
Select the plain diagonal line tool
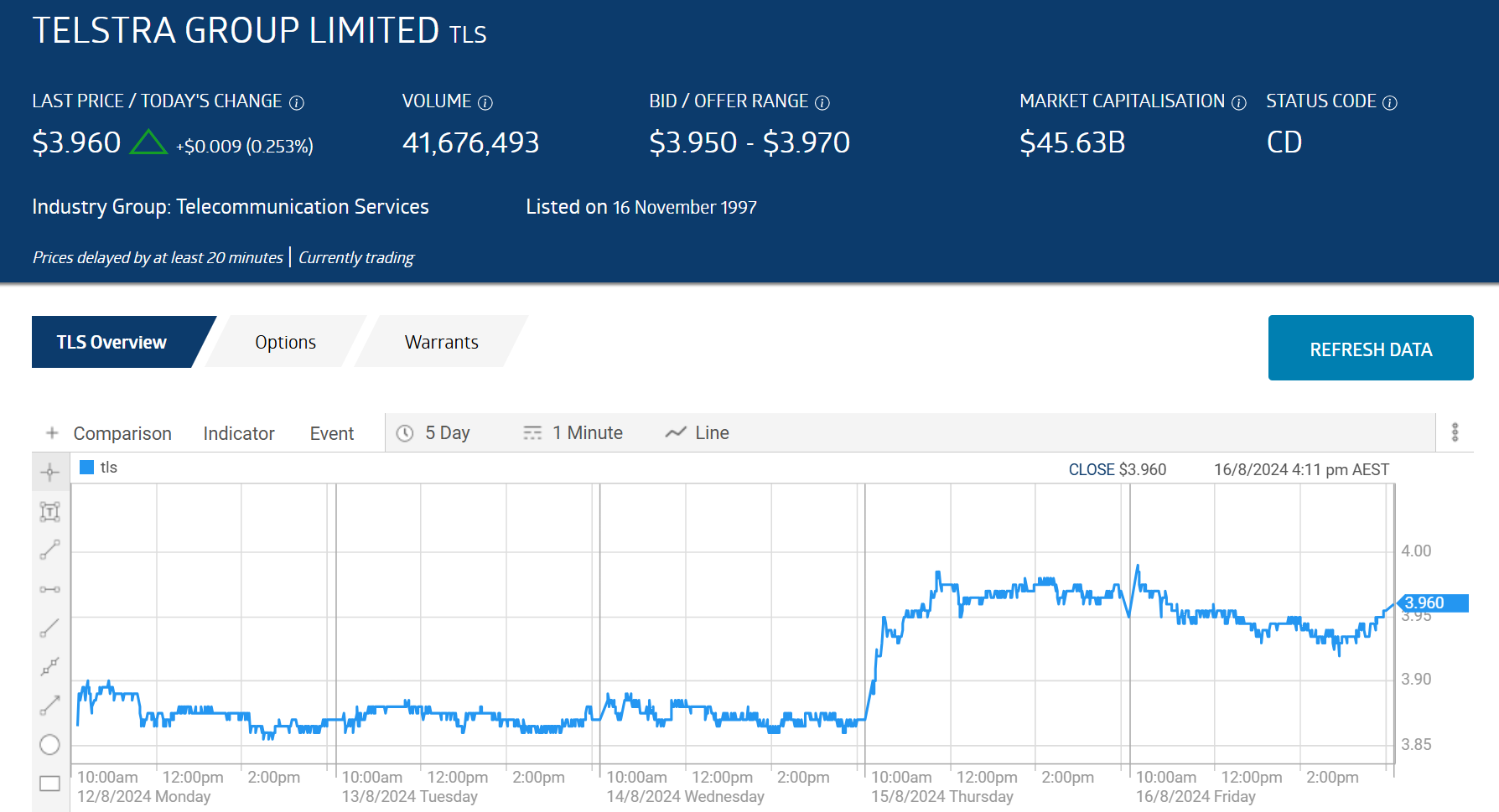[50, 628]
